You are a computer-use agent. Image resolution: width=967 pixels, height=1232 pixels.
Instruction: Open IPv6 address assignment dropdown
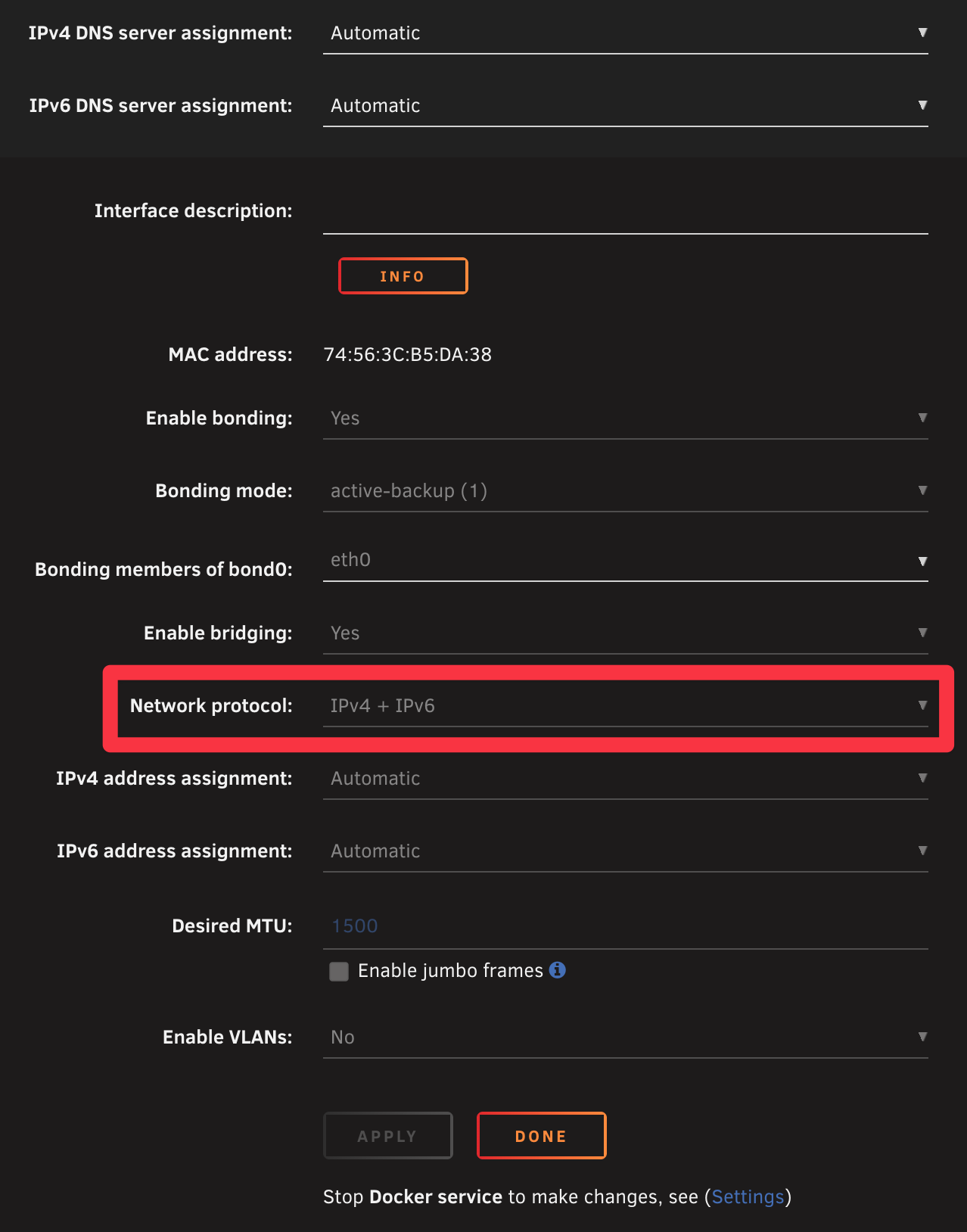click(x=625, y=851)
